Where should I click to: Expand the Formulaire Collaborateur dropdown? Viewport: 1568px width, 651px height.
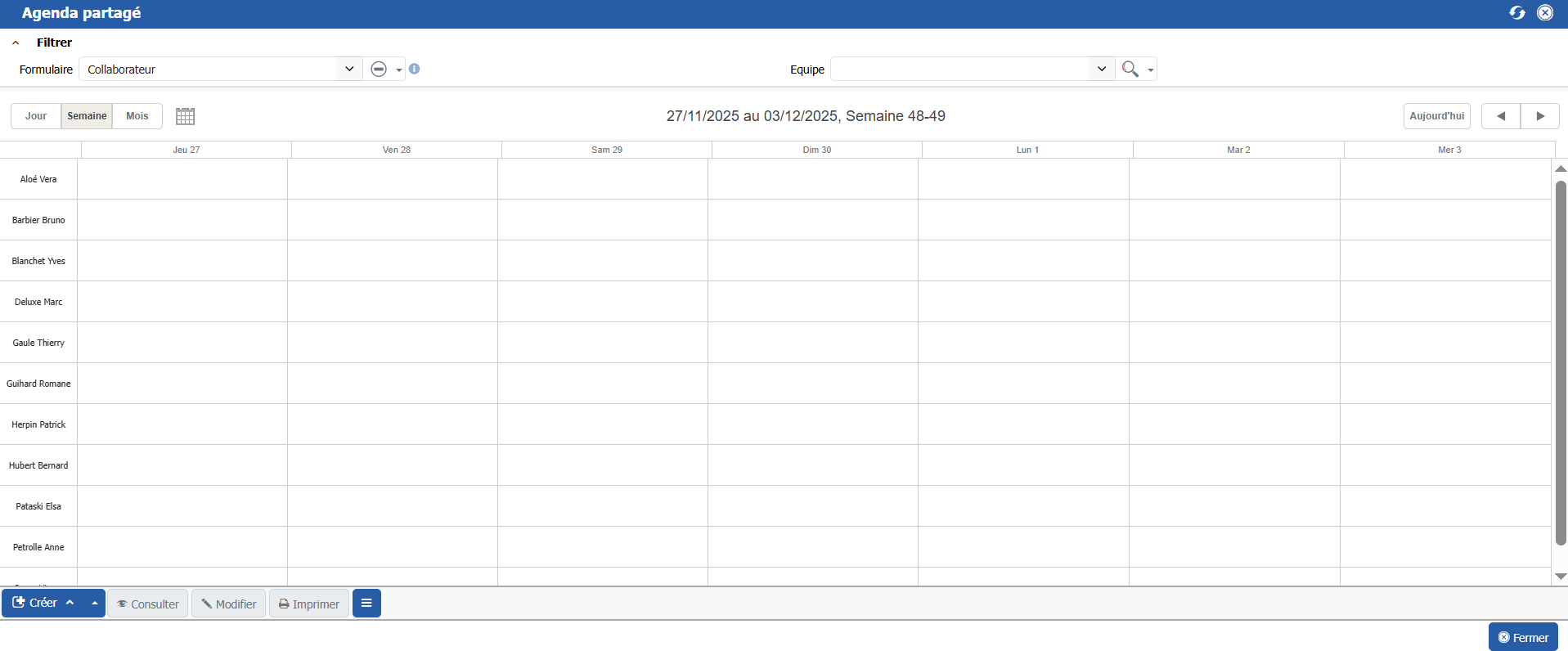point(349,70)
